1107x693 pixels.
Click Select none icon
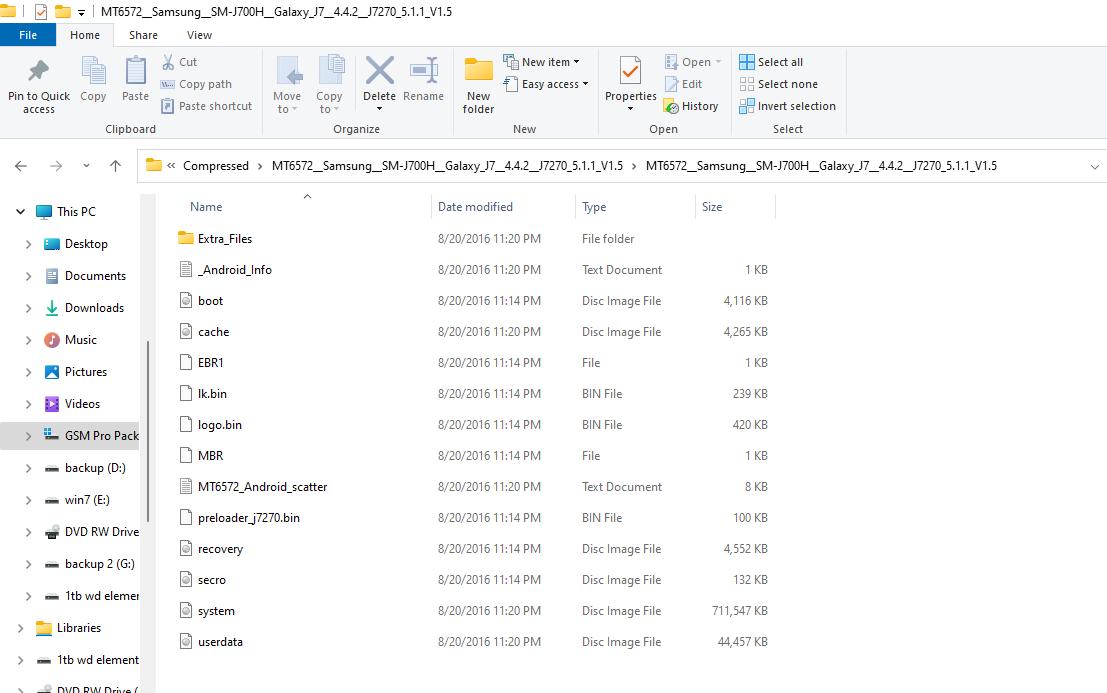point(747,84)
